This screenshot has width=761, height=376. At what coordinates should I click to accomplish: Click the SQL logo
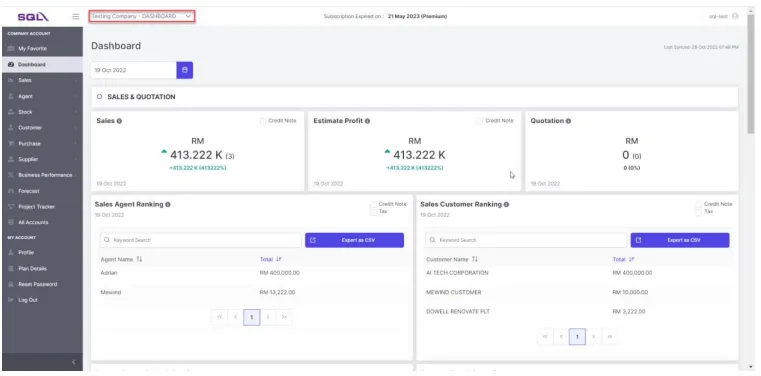point(33,17)
